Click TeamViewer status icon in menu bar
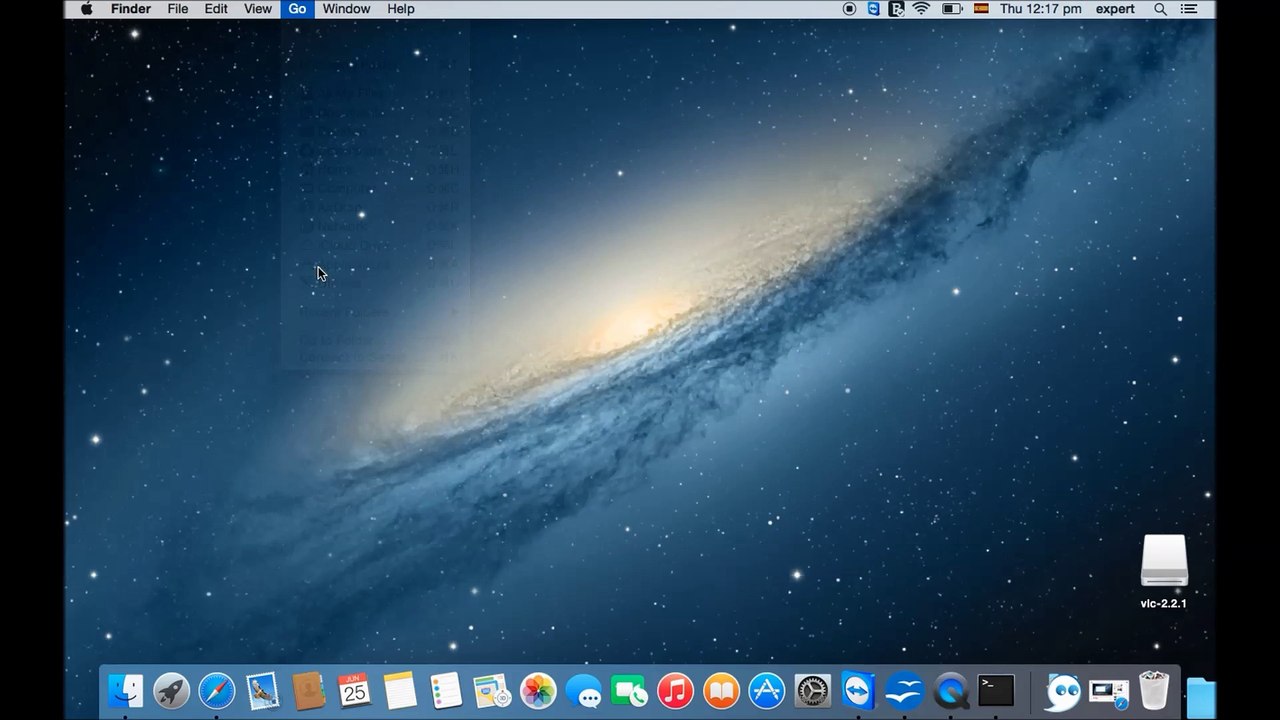Viewport: 1280px width, 720px height. pyautogui.click(x=873, y=9)
